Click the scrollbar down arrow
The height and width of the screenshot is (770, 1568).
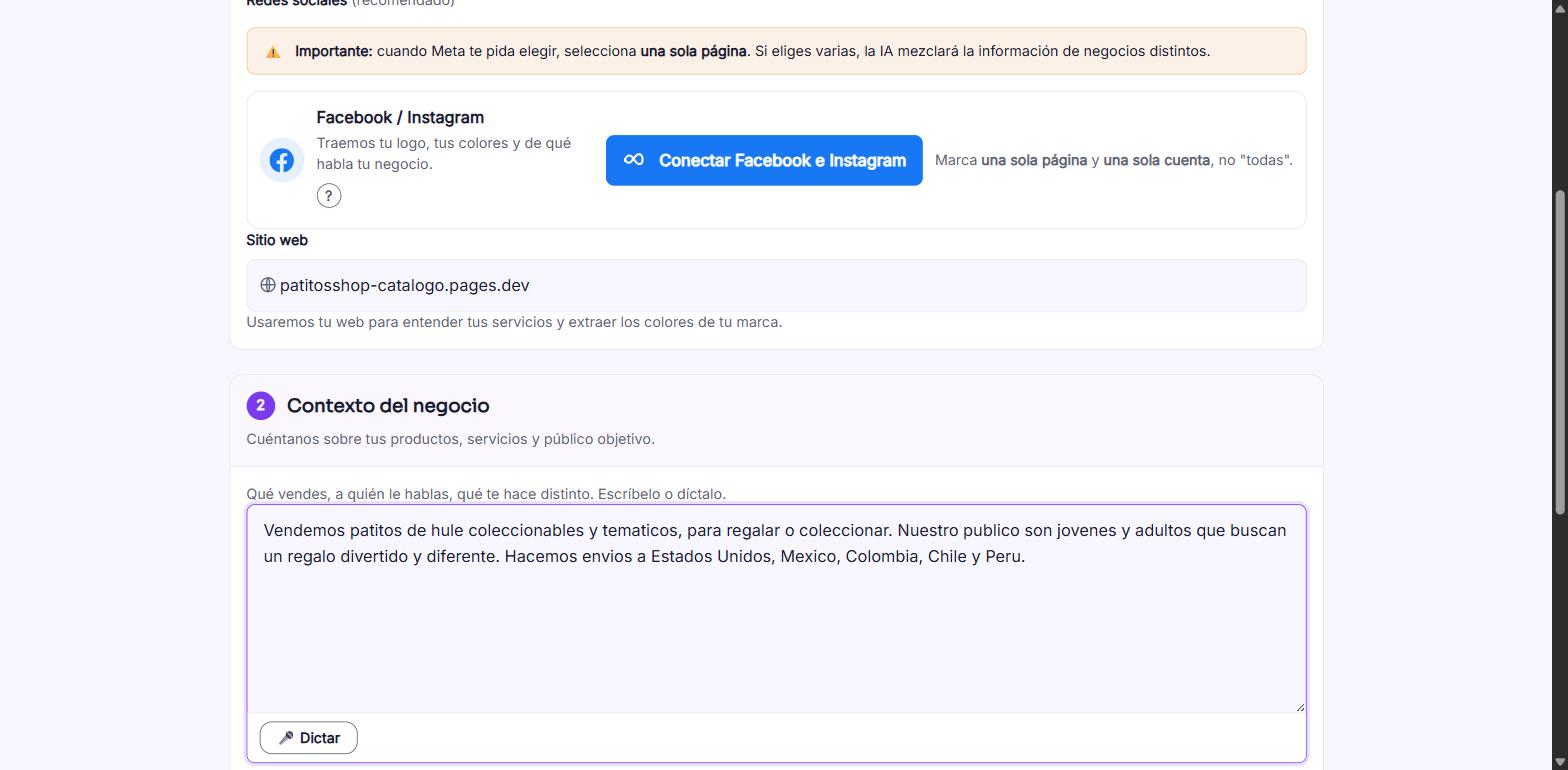click(x=1560, y=763)
